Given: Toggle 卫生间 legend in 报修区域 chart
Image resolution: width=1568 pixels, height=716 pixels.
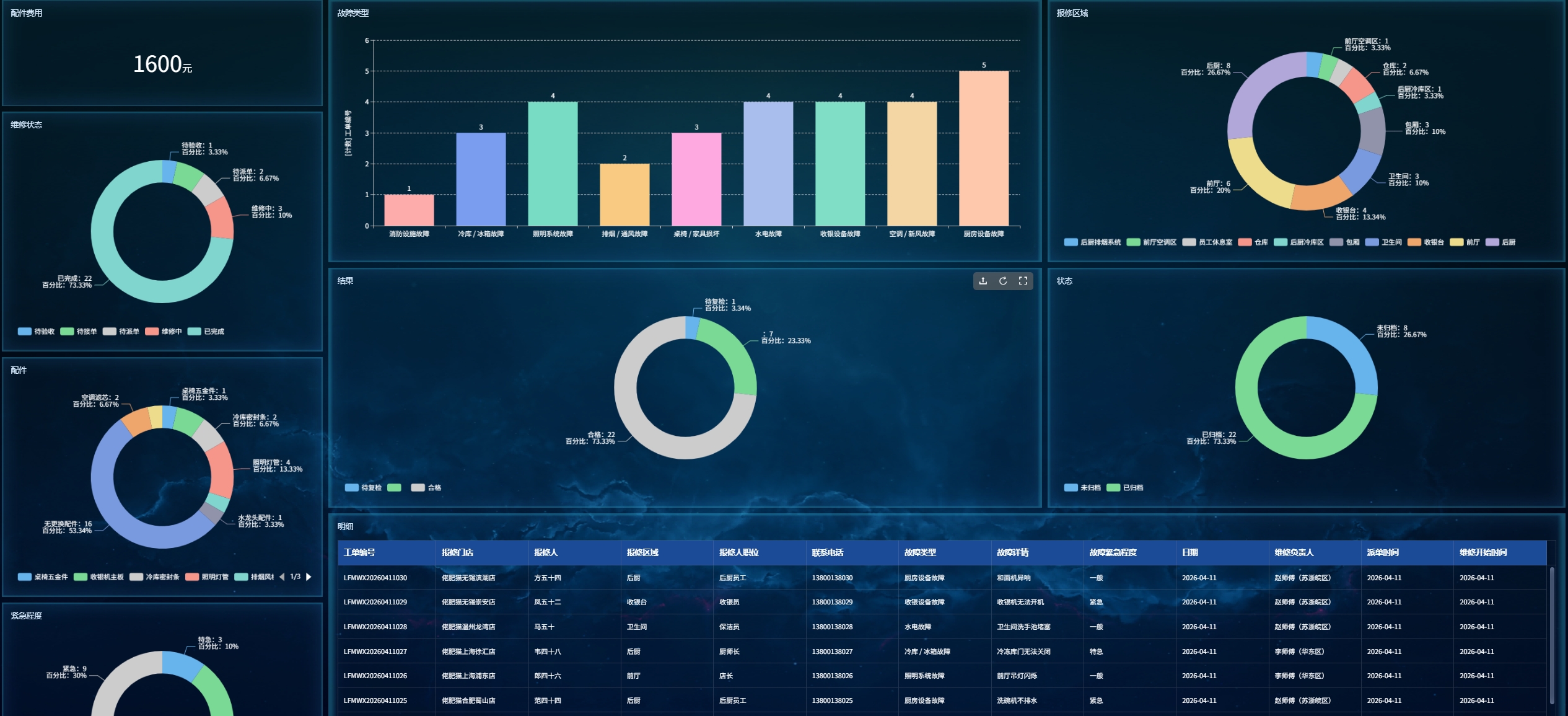Looking at the screenshot, I should [x=1383, y=242].
